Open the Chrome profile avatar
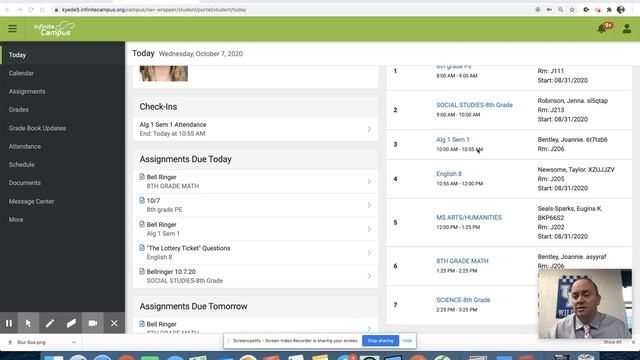Viewport: 640px width, 360px height. [x=621, y=9]
